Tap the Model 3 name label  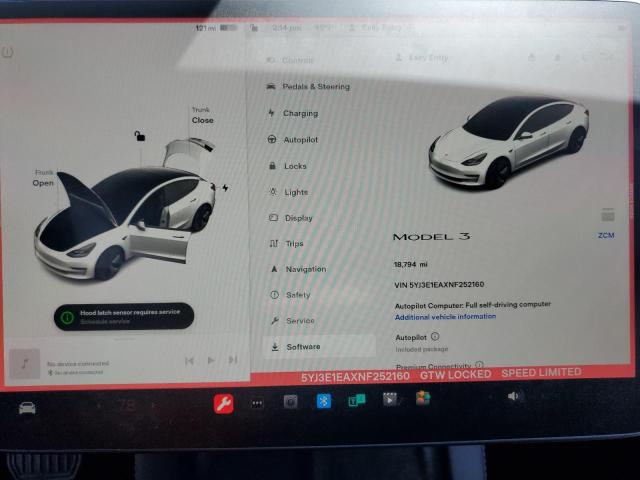[x=431, y=236]
